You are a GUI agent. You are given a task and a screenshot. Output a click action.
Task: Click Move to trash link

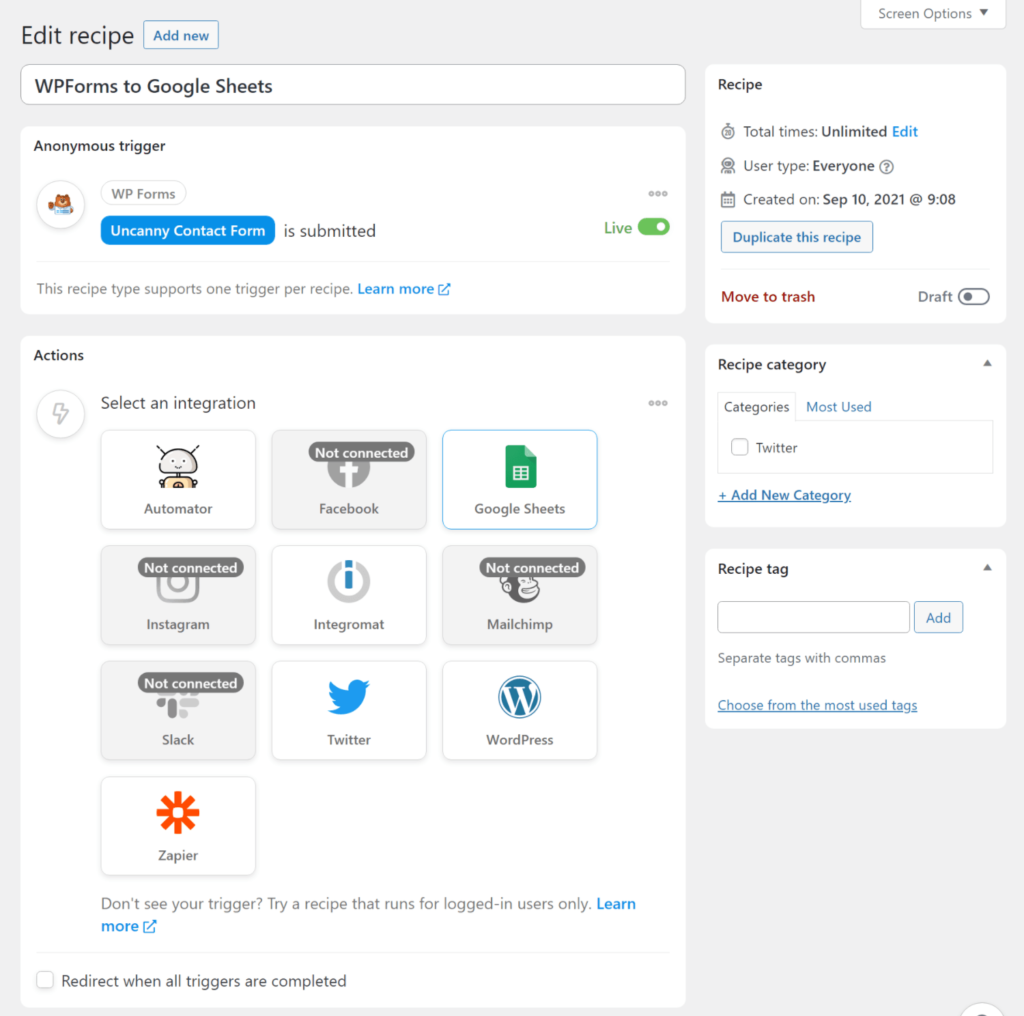click(768, 297)
